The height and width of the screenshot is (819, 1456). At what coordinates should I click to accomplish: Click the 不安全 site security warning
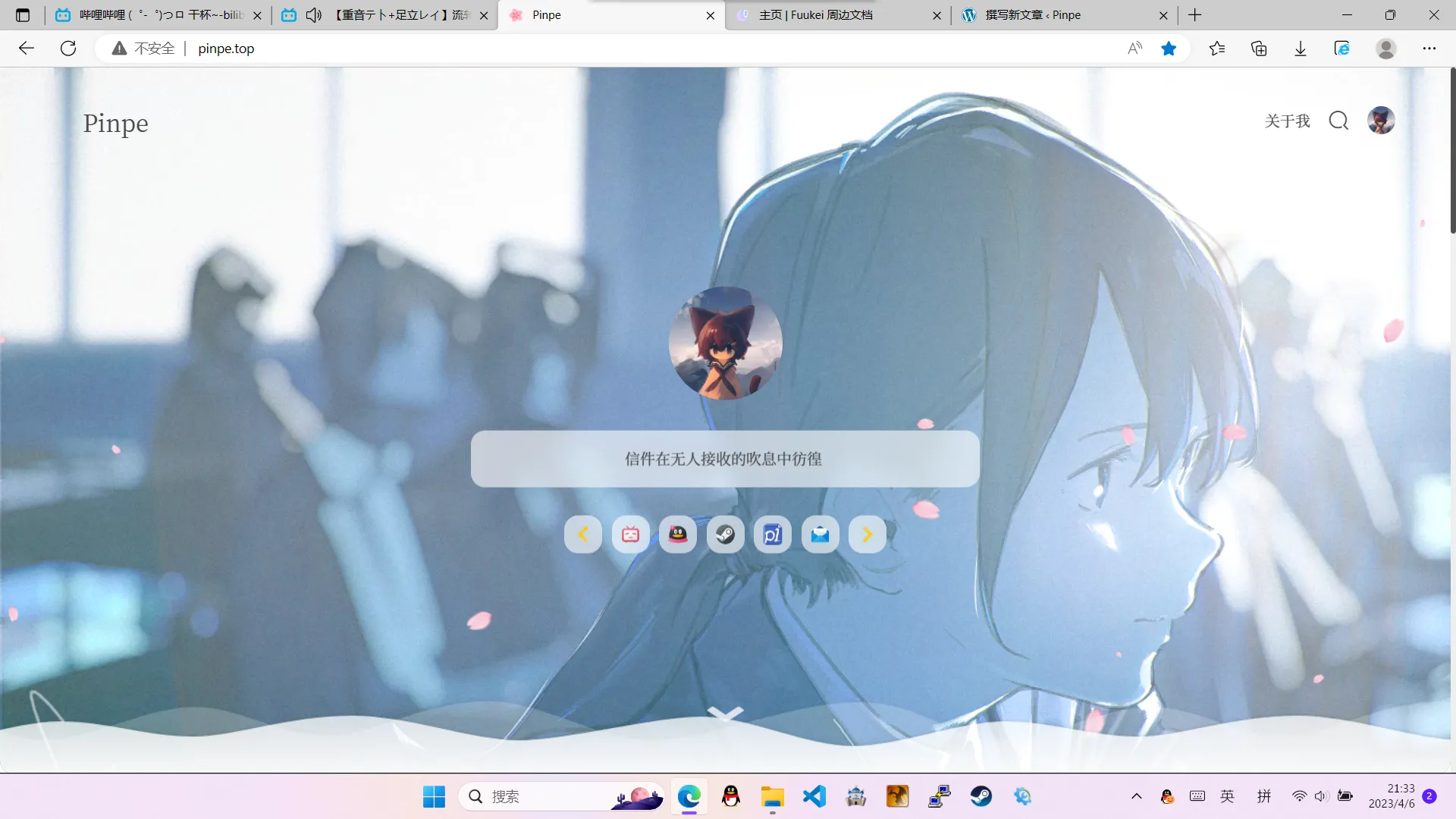143,49
